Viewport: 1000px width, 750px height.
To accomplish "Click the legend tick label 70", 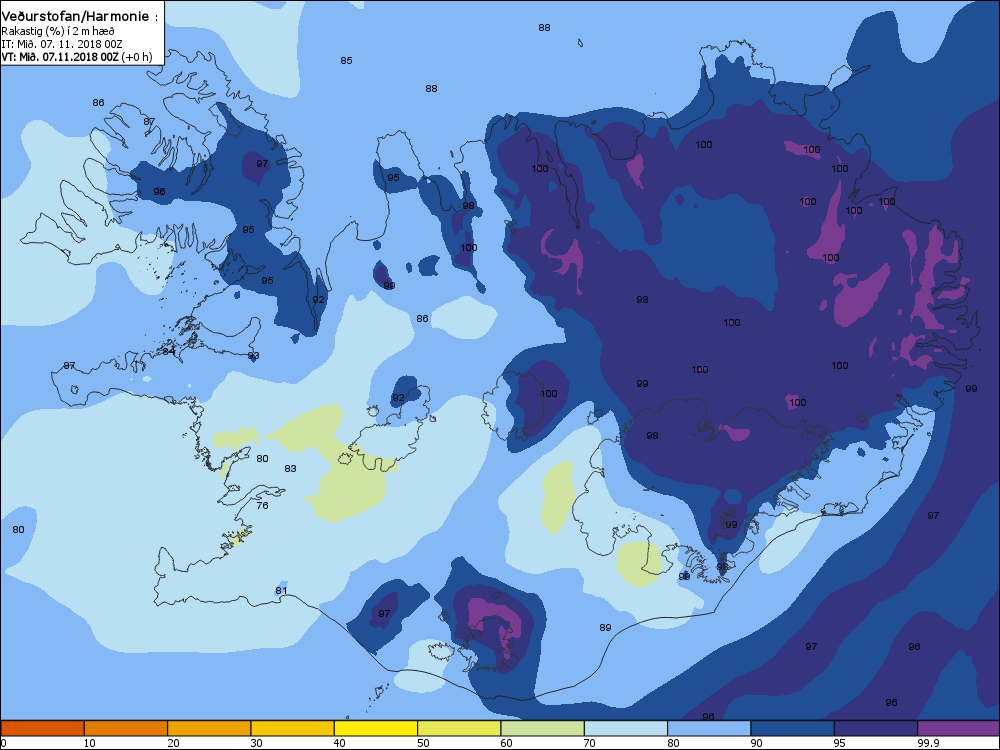I will coord(590,743).
